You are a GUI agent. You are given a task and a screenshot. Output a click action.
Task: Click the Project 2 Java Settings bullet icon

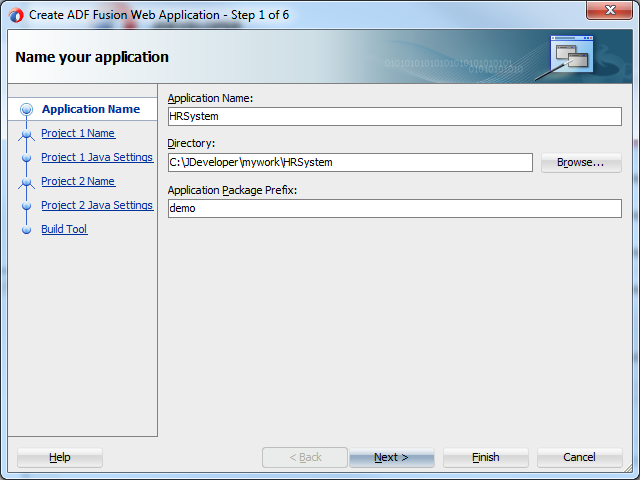pos(27,206)
